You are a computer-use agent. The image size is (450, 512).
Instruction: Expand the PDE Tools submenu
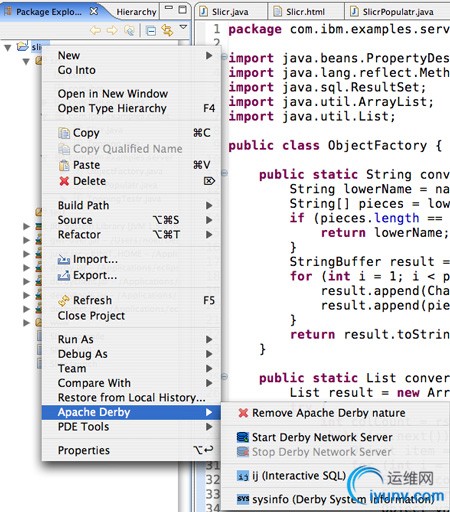tap(131, 427)
